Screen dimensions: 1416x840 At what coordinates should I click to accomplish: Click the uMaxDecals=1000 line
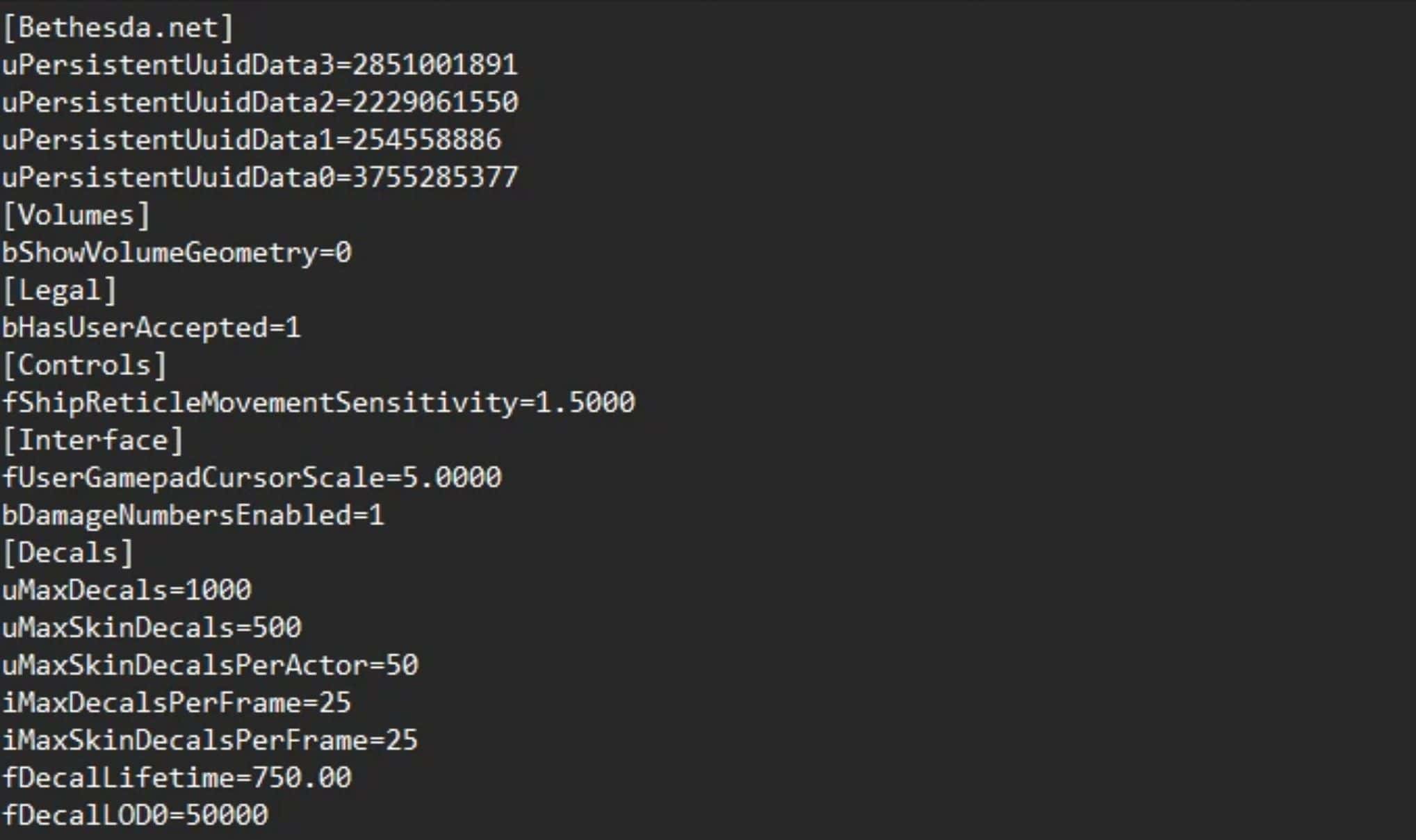127,591
